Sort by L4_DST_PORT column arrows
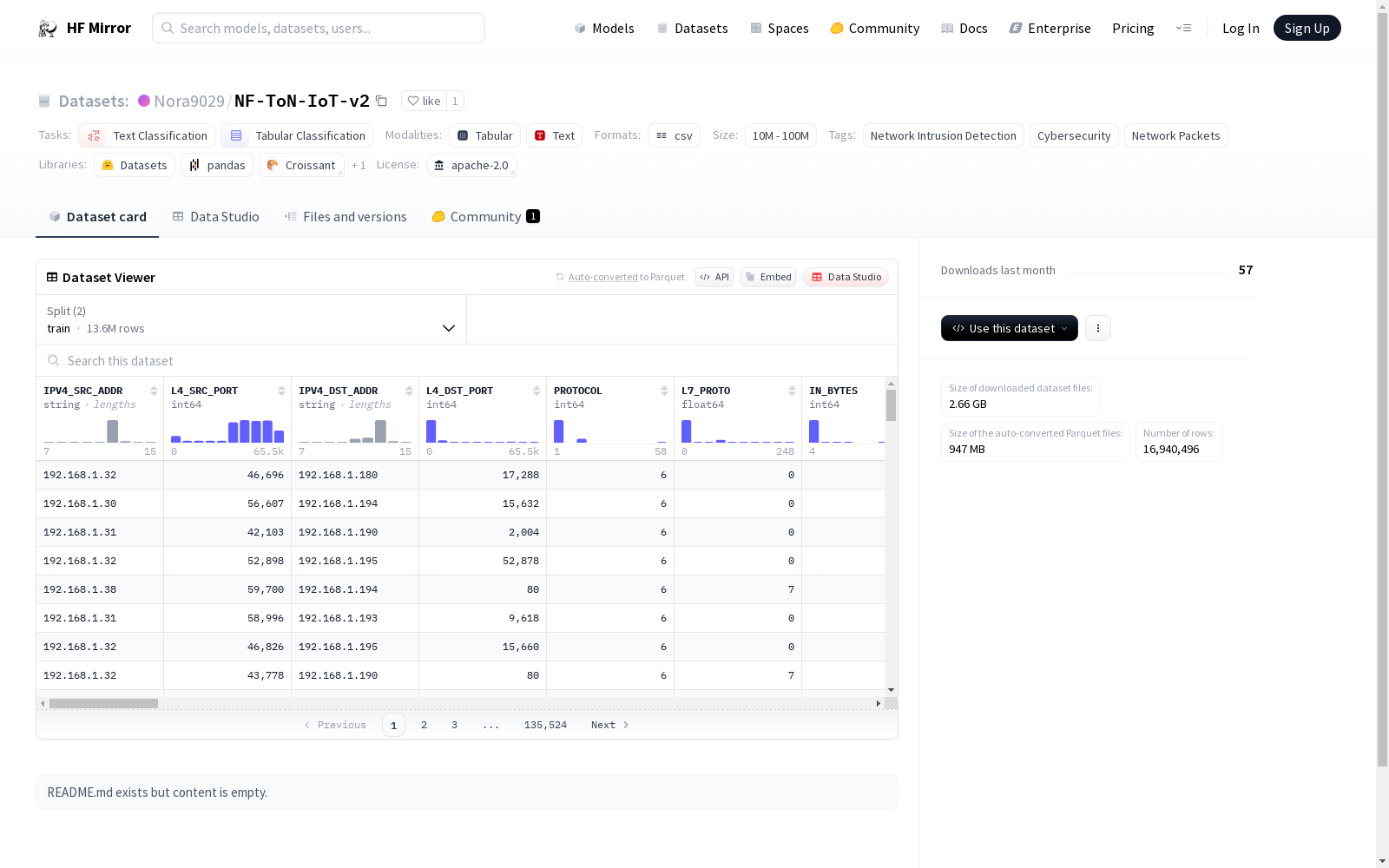1389x868 pixels. [537, 391]
